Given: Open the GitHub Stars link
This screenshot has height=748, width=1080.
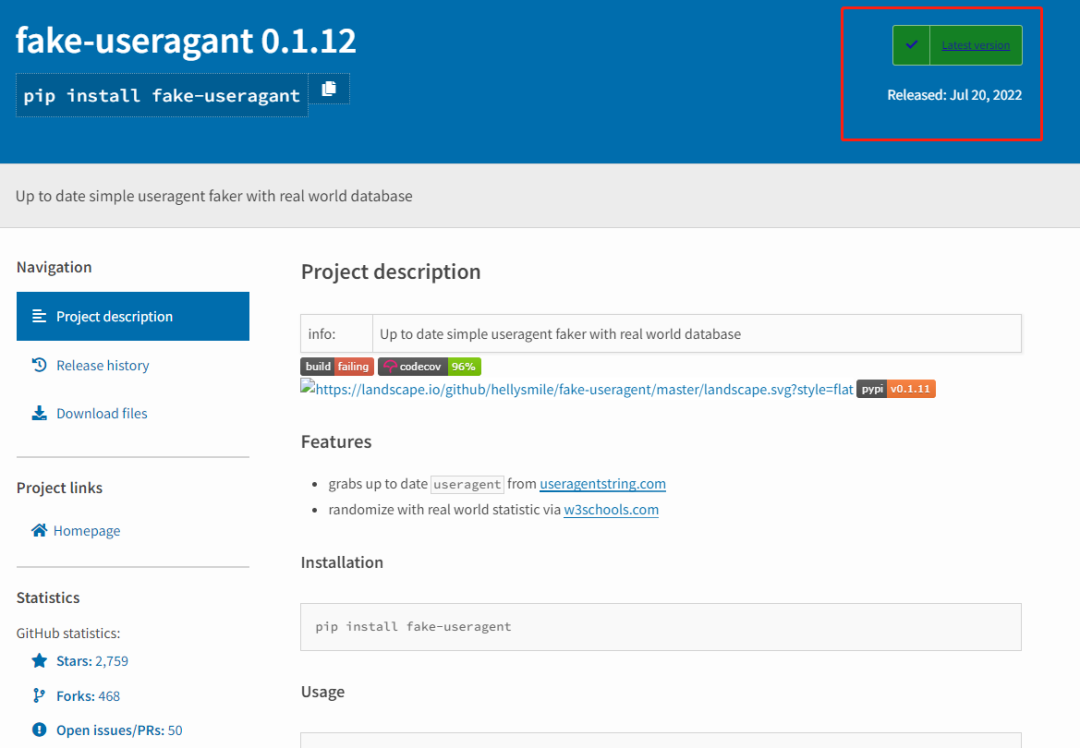Looking at the screenshot, I should [x=92, y=661].
